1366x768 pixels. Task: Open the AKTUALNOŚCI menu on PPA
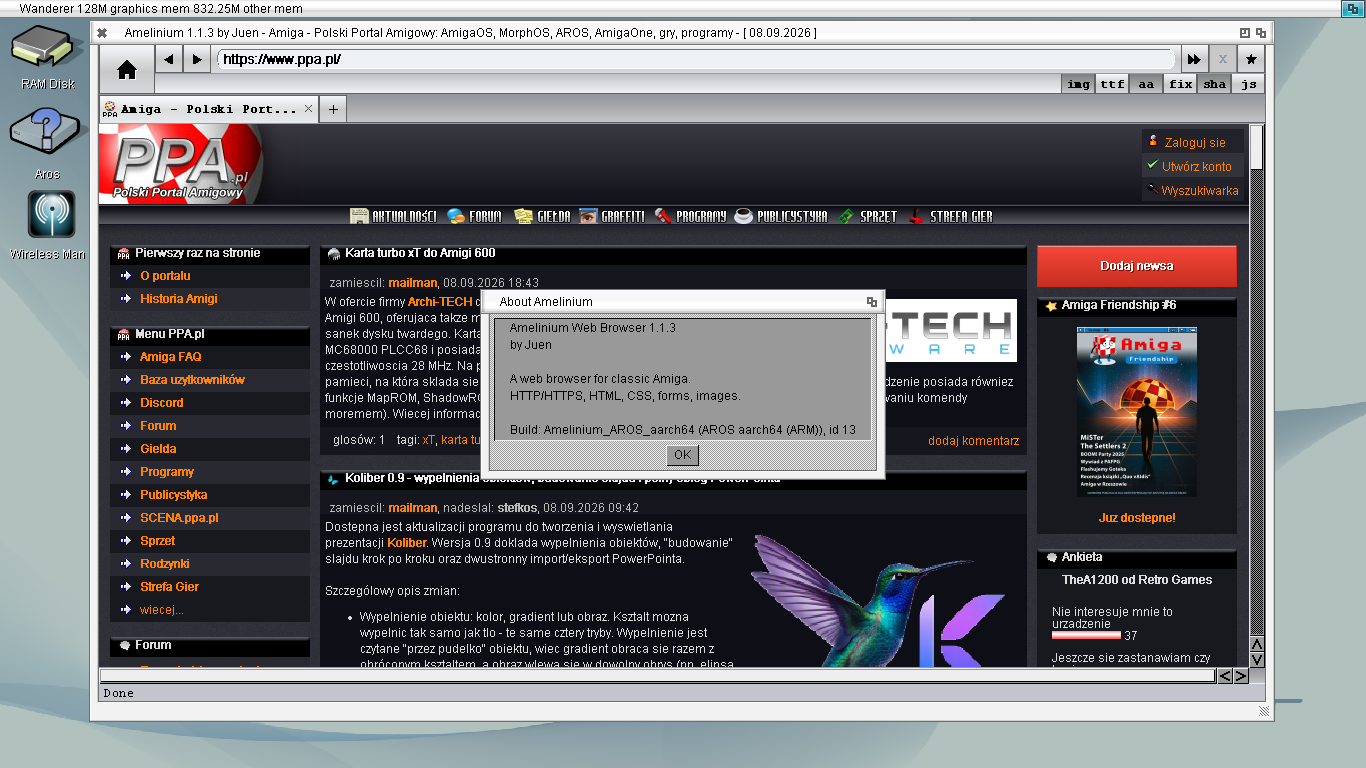(393, 216)
